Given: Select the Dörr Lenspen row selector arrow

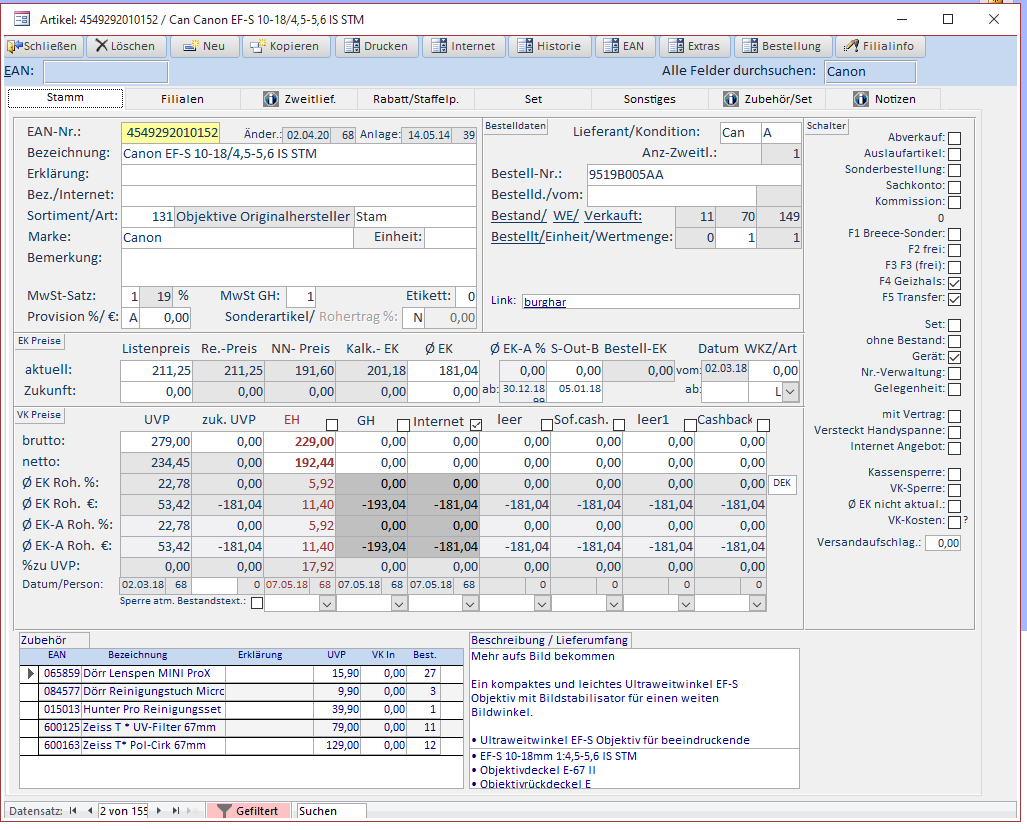Looking at the screenshot, I should pyautogui.click(x=30, y=673).
